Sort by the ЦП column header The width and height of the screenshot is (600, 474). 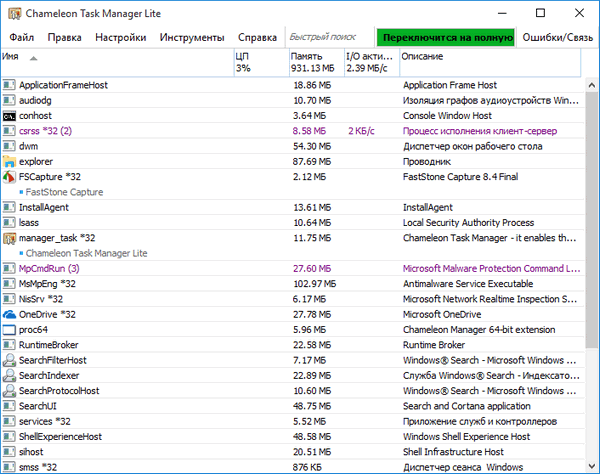point(262,62)
